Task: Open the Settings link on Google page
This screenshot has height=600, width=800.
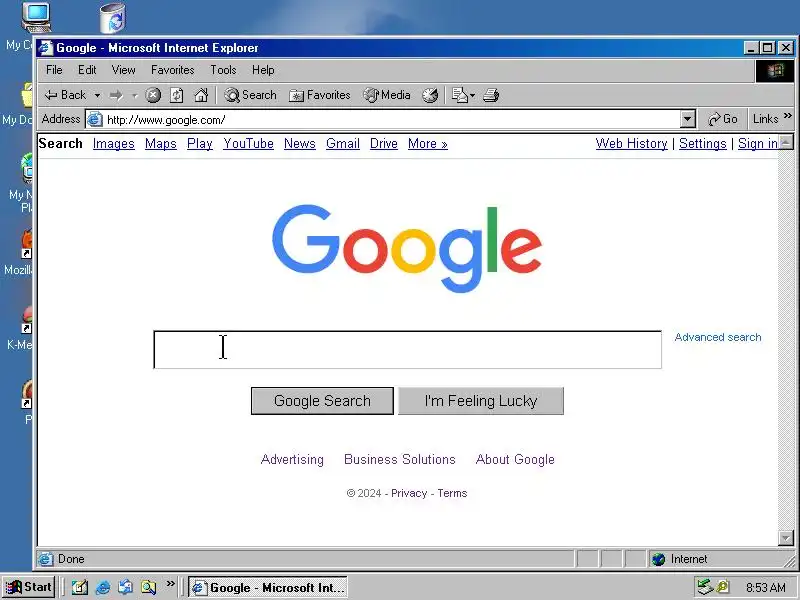Action: (x=703, y=144)
